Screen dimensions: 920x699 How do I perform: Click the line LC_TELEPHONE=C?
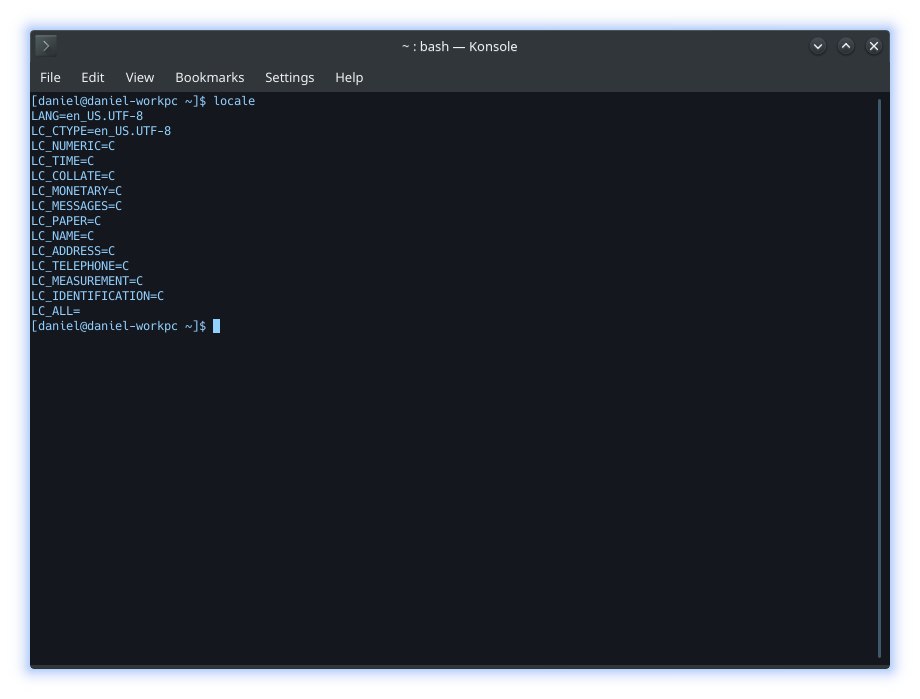click(x=80, y=266)
